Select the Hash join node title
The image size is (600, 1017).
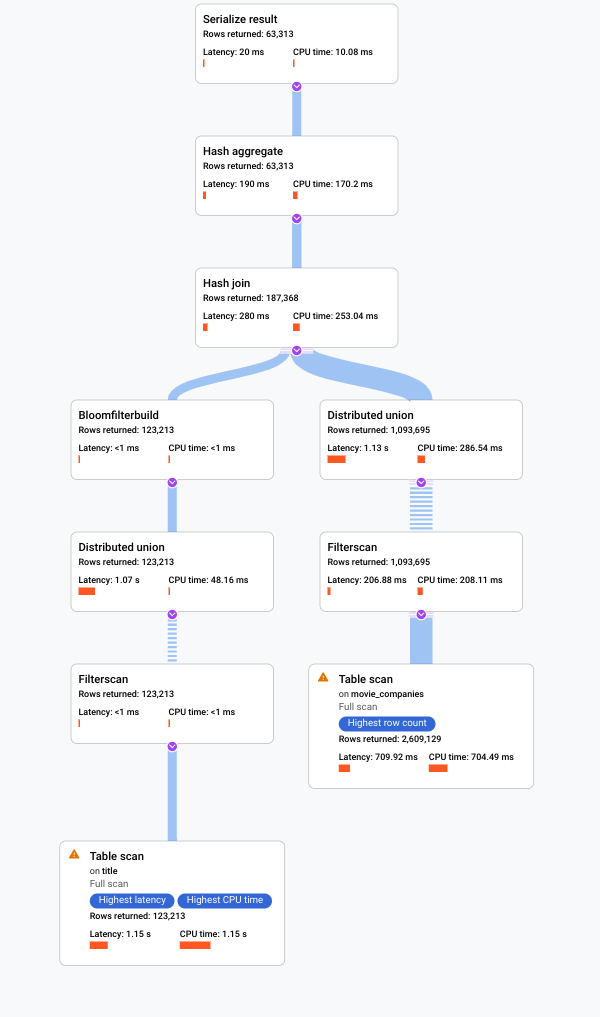(x=226, y=283)
